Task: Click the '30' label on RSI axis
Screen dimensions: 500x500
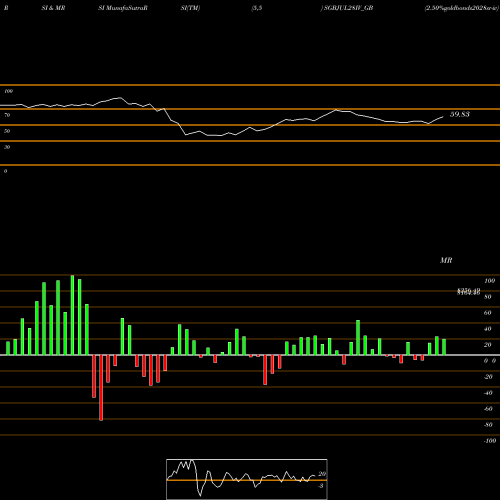Action: (7, 147)
